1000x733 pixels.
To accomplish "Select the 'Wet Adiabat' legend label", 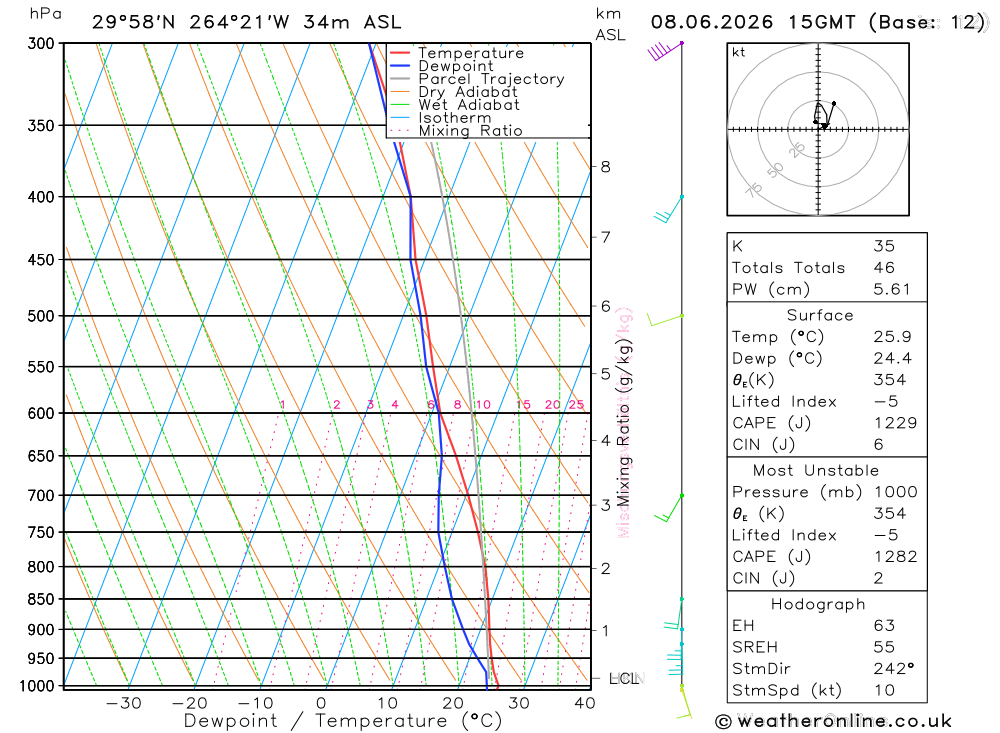I will pyautogui.click(x=469, y=105).
